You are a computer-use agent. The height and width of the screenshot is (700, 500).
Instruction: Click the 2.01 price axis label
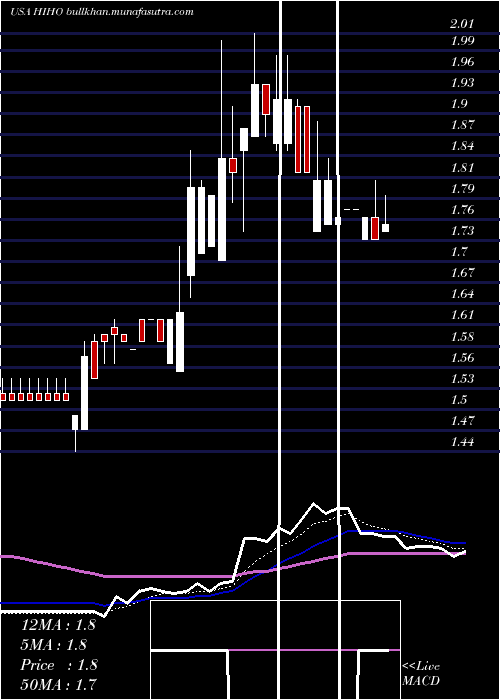[462, 24]
